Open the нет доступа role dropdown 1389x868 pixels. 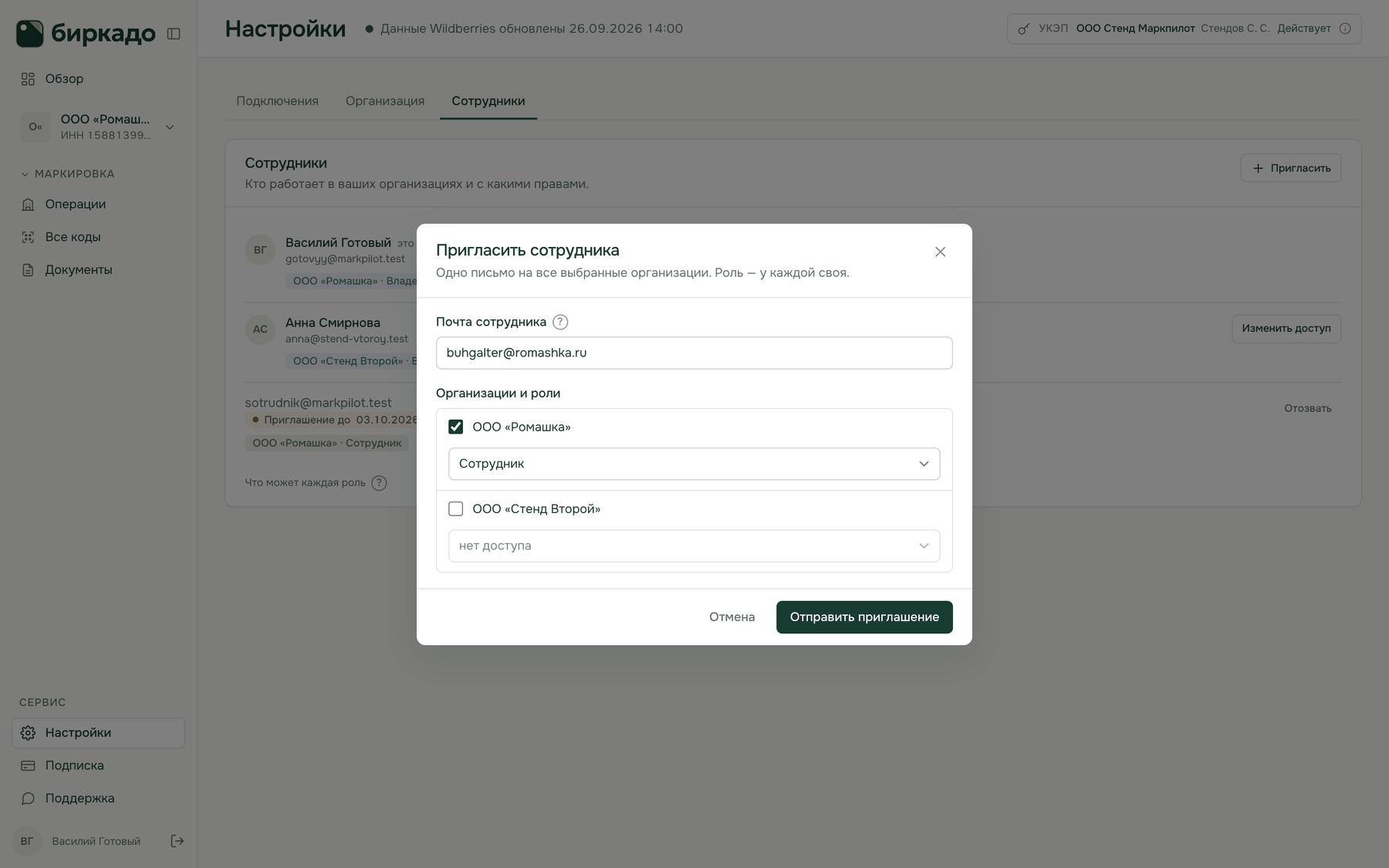[694, 545]
